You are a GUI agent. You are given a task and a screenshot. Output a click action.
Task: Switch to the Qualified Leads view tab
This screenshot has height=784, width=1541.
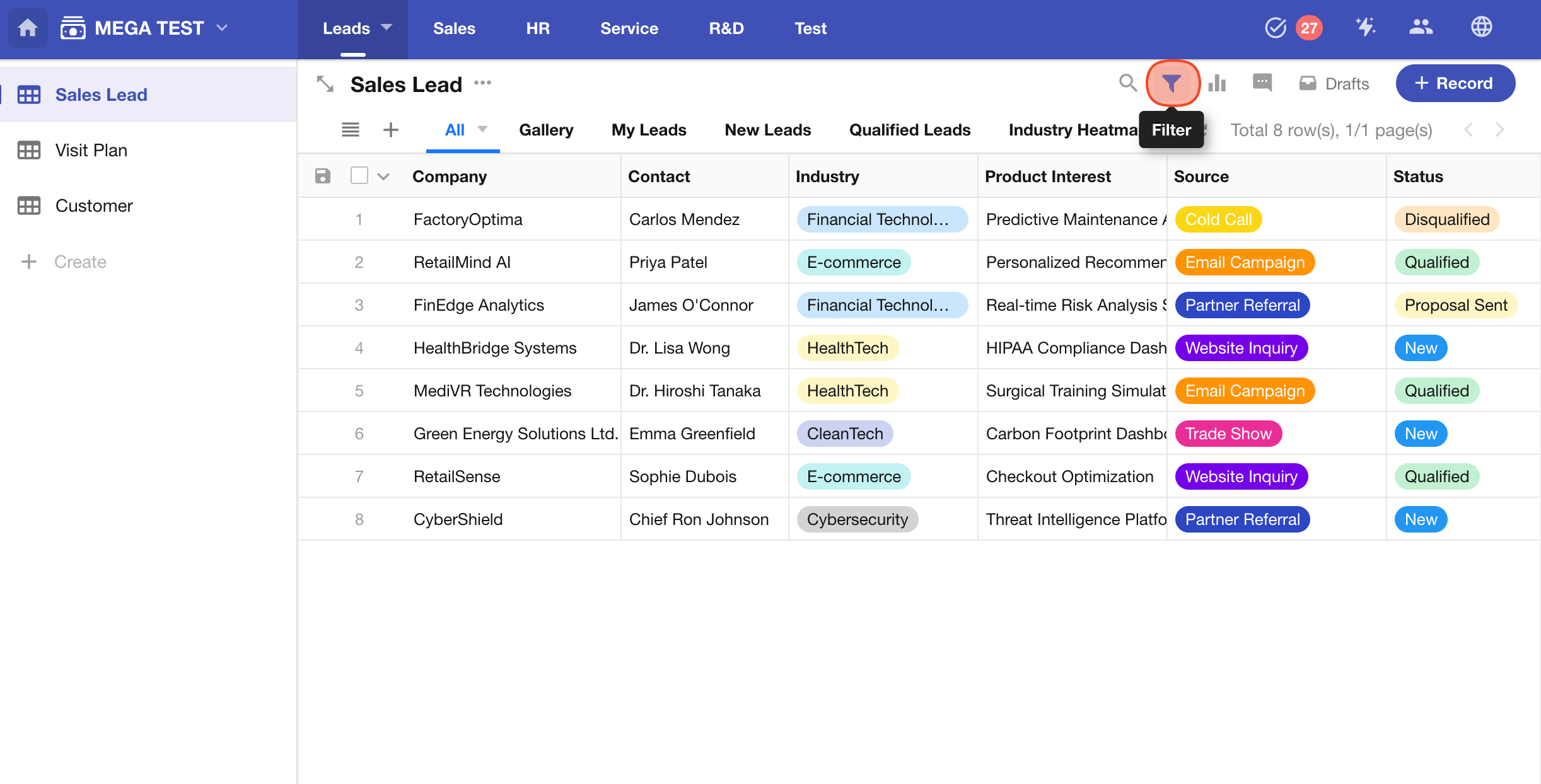(x=909, y=130)
